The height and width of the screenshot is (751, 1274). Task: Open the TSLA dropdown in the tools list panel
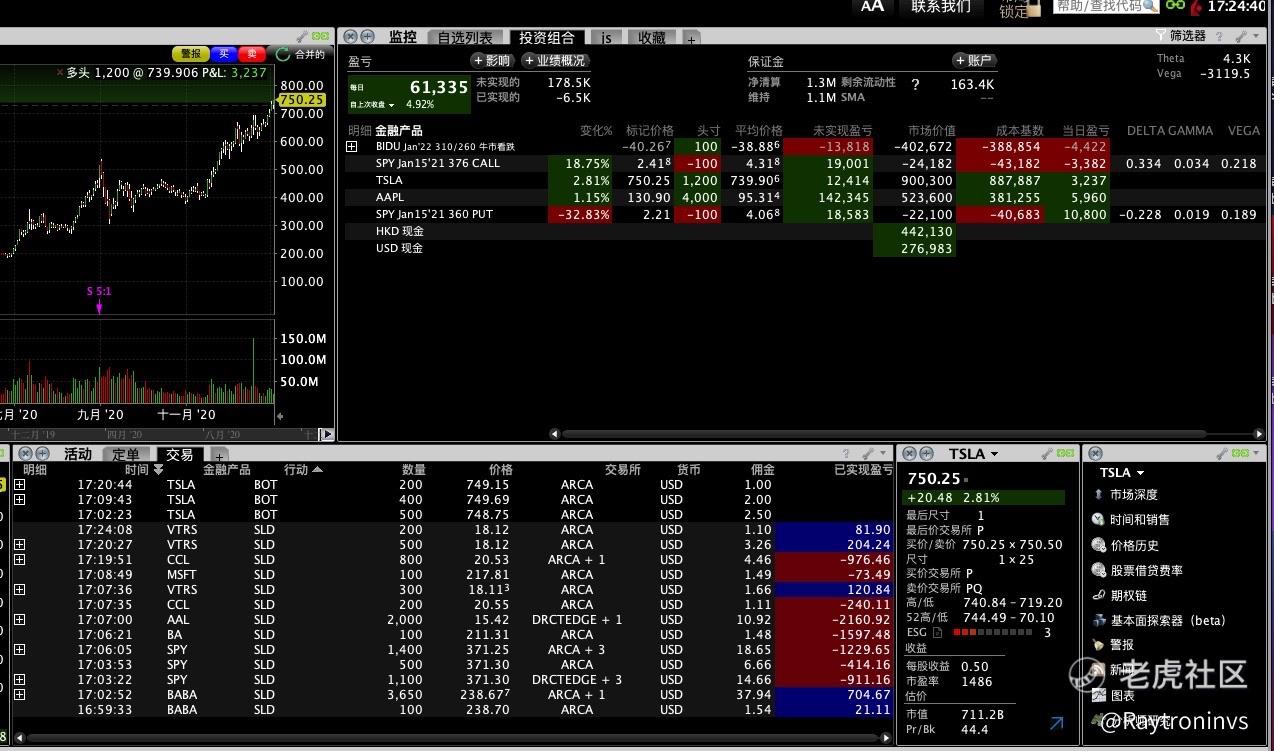(x=1141, y=473)
